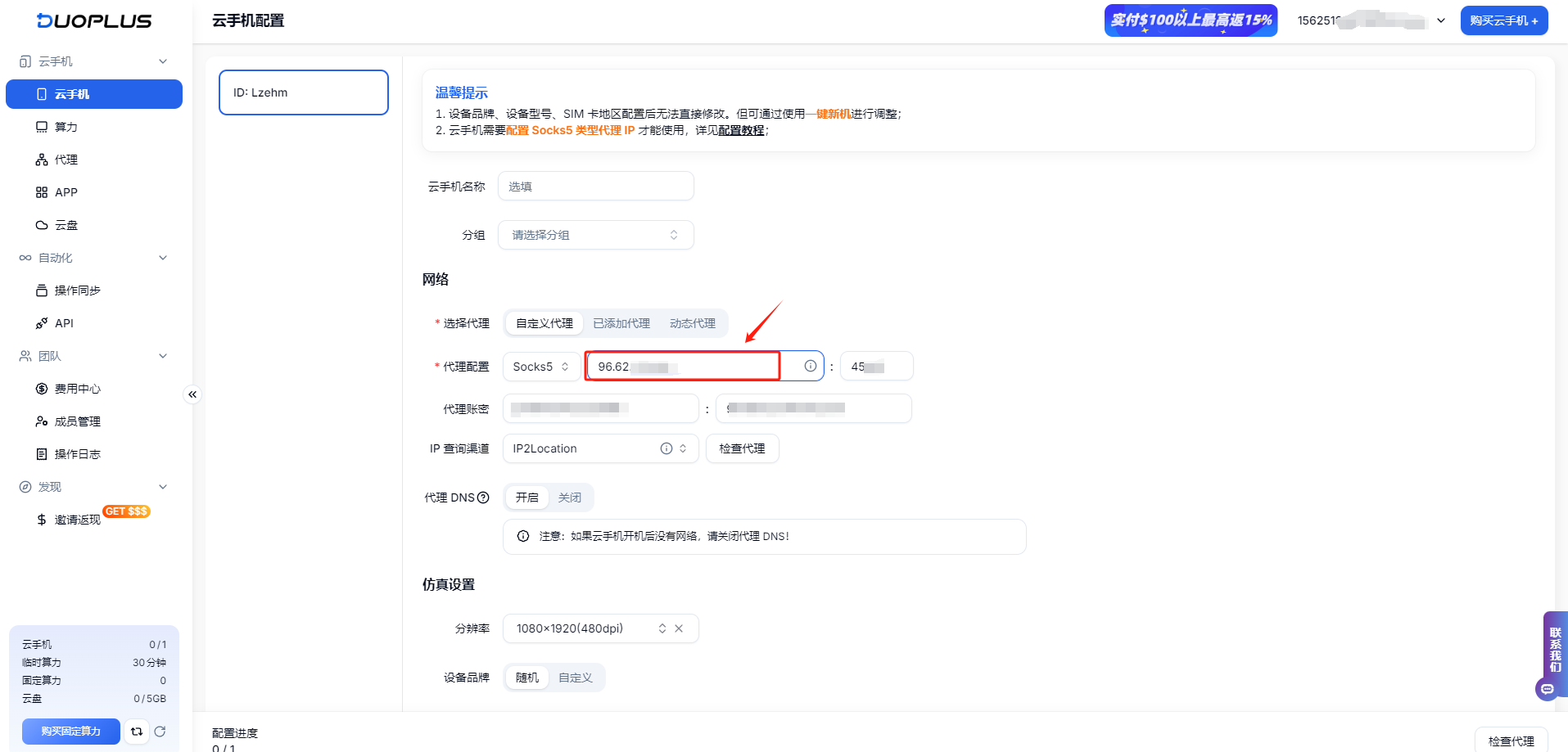The image size is (1568, 752).
Task: Click the 发现 compass icon
Action: [x=25, y=487]
